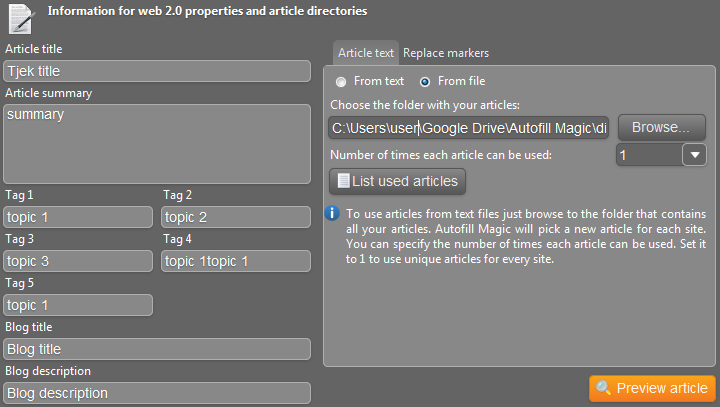
Task: Click the articles folder path field
Action: pyautogui.click(x=469, y=128)
